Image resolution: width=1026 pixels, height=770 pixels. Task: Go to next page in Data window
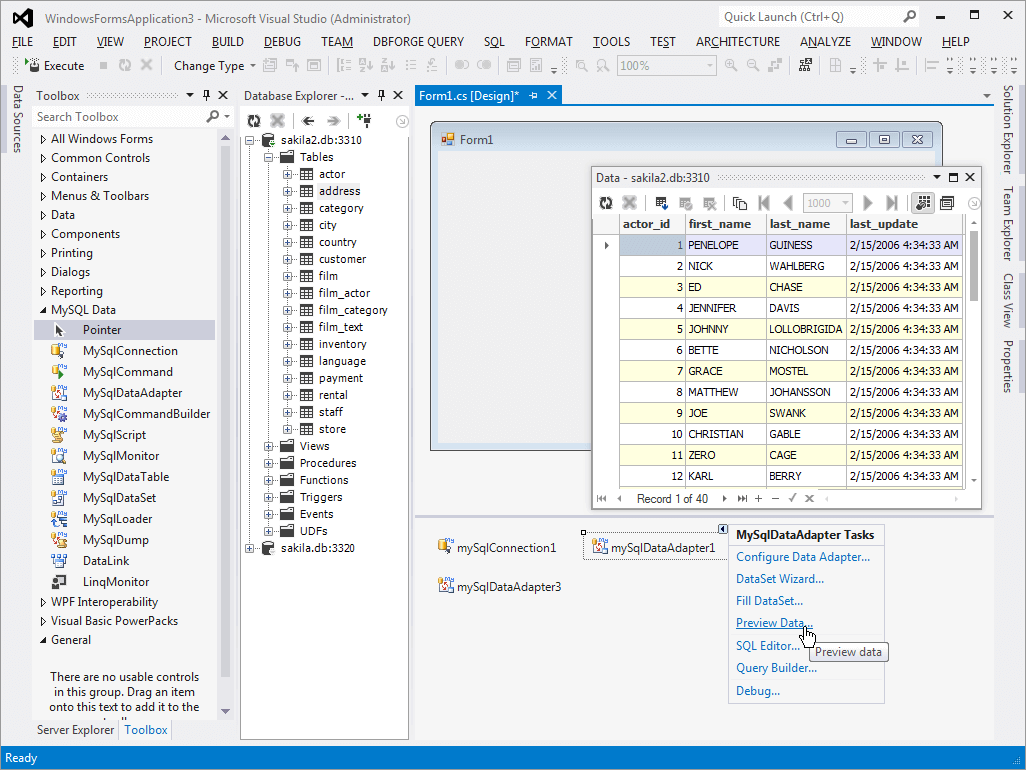click(x=868, y=203)
